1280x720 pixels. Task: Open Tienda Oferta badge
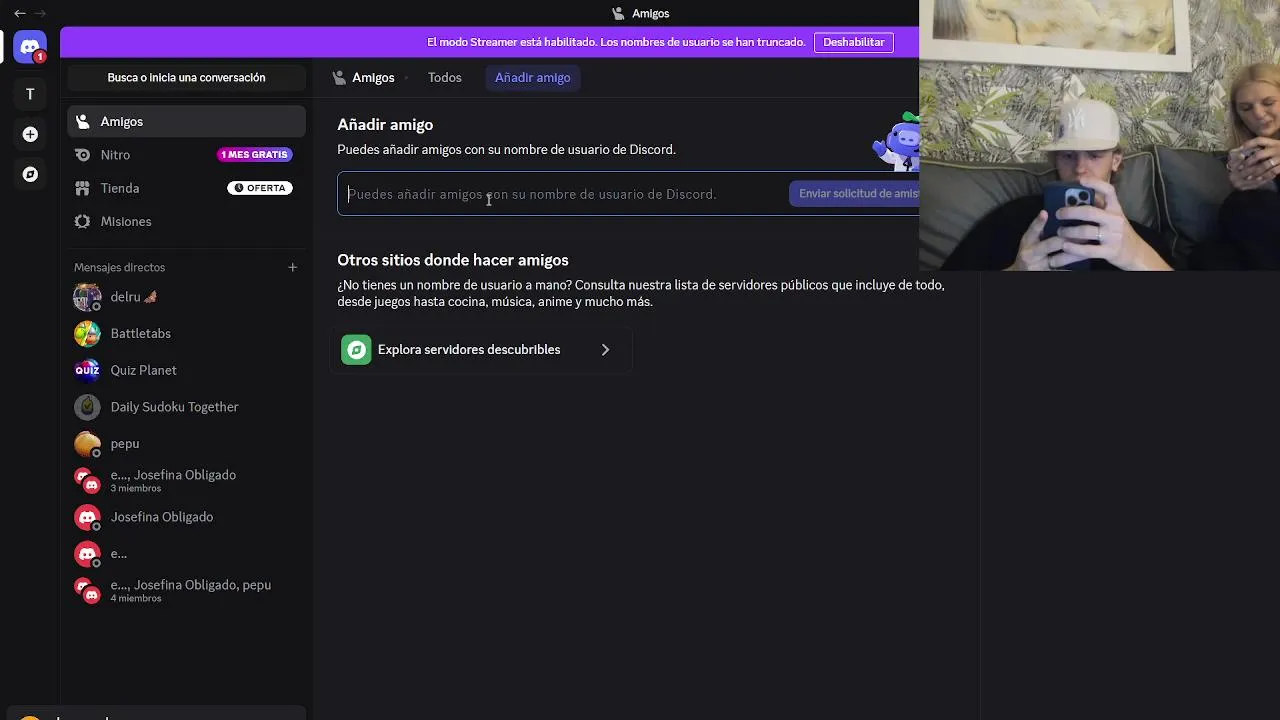[x=260, y=188]
